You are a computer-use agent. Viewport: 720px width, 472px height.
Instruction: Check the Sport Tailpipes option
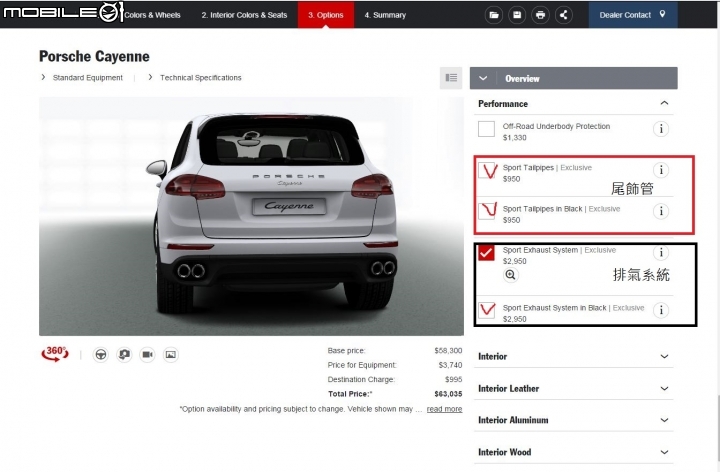pos(486,170)
